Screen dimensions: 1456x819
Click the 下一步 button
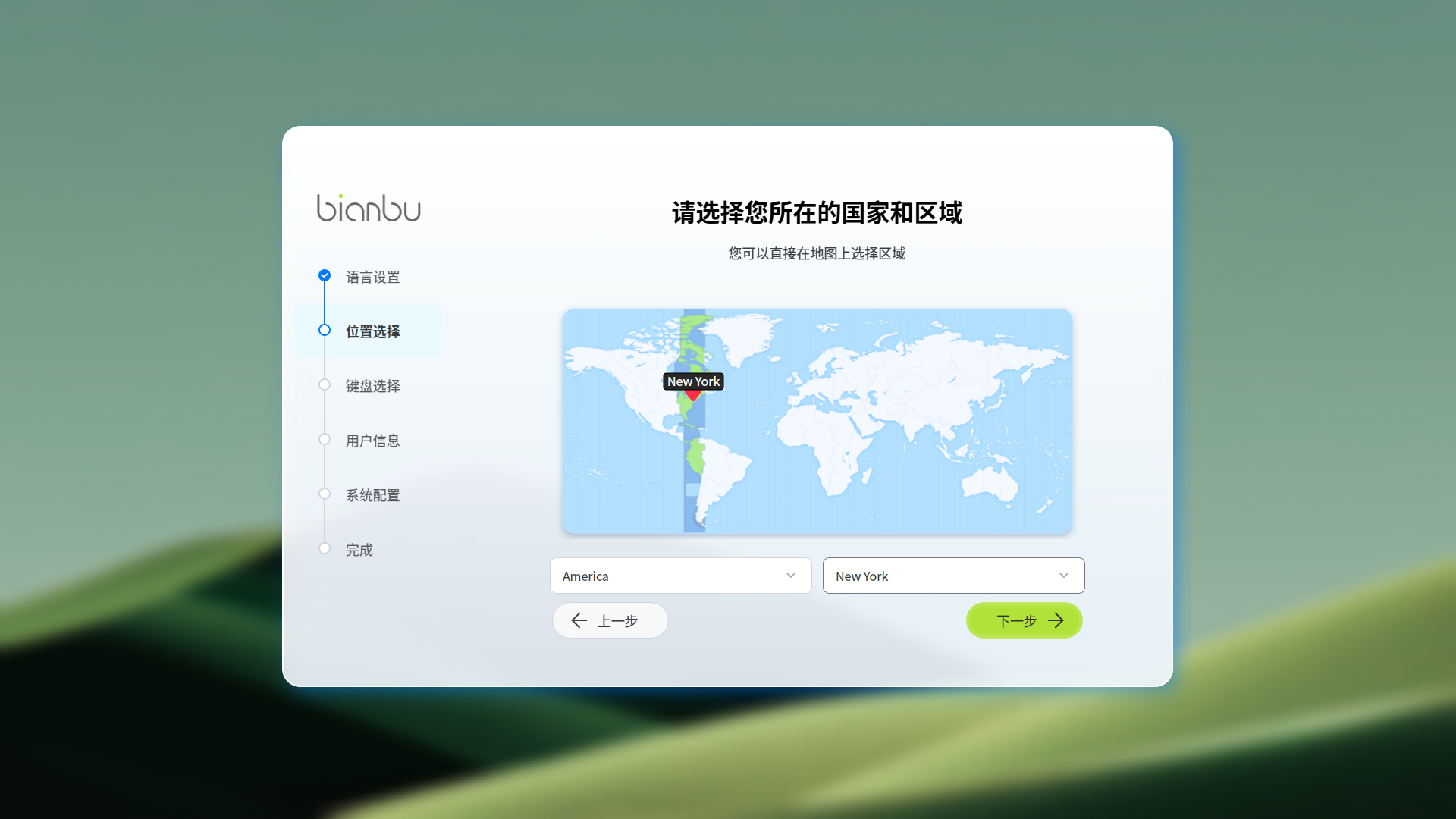pos(1025,620)
